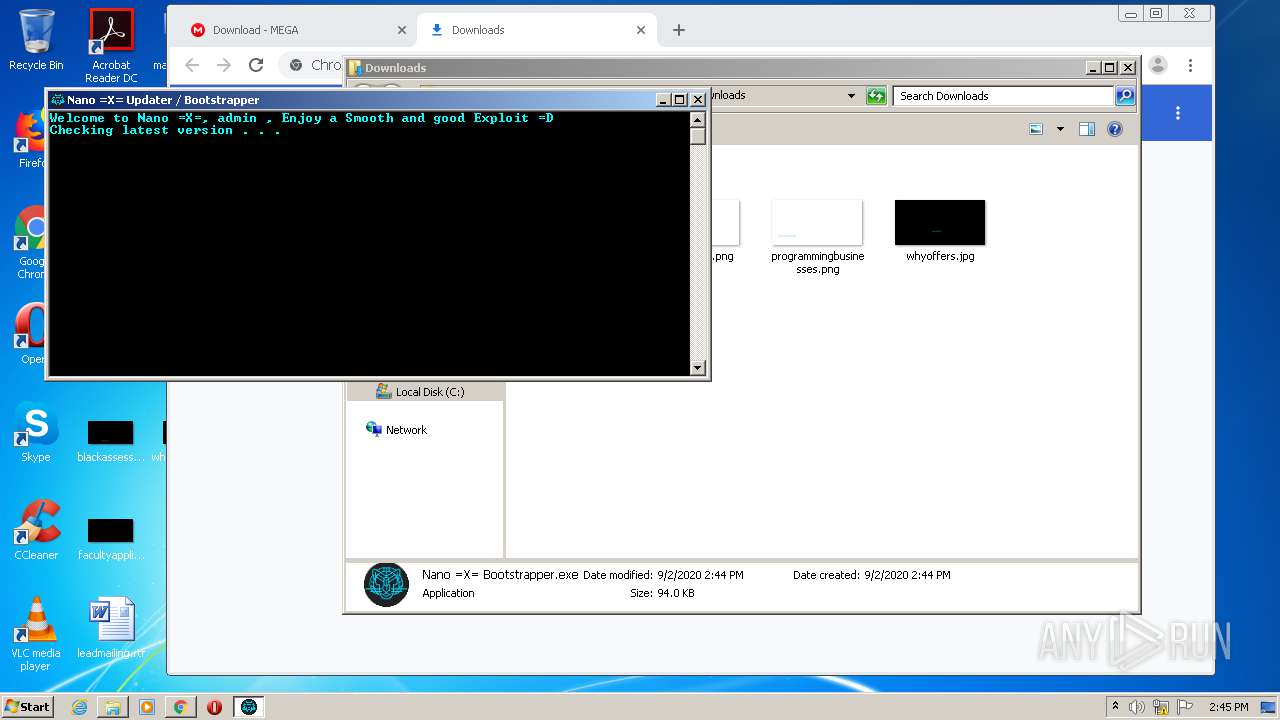The image size is (1280, 720).
Task: Click the Downloads window title bar folder icon
Action: [355, 68]
